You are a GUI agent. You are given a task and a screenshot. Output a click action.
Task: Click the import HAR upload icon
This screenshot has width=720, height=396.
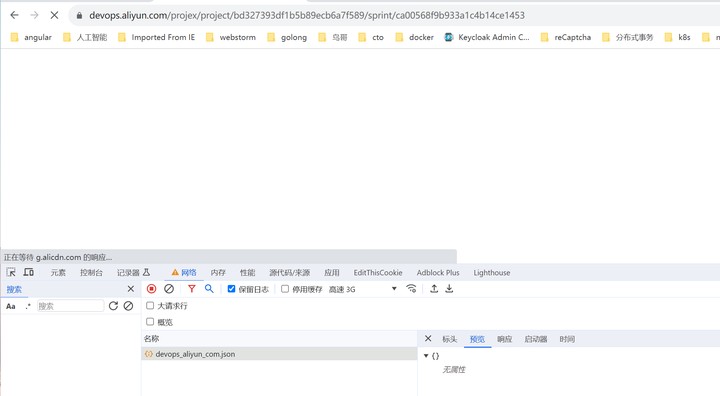(x=434, y=289)
